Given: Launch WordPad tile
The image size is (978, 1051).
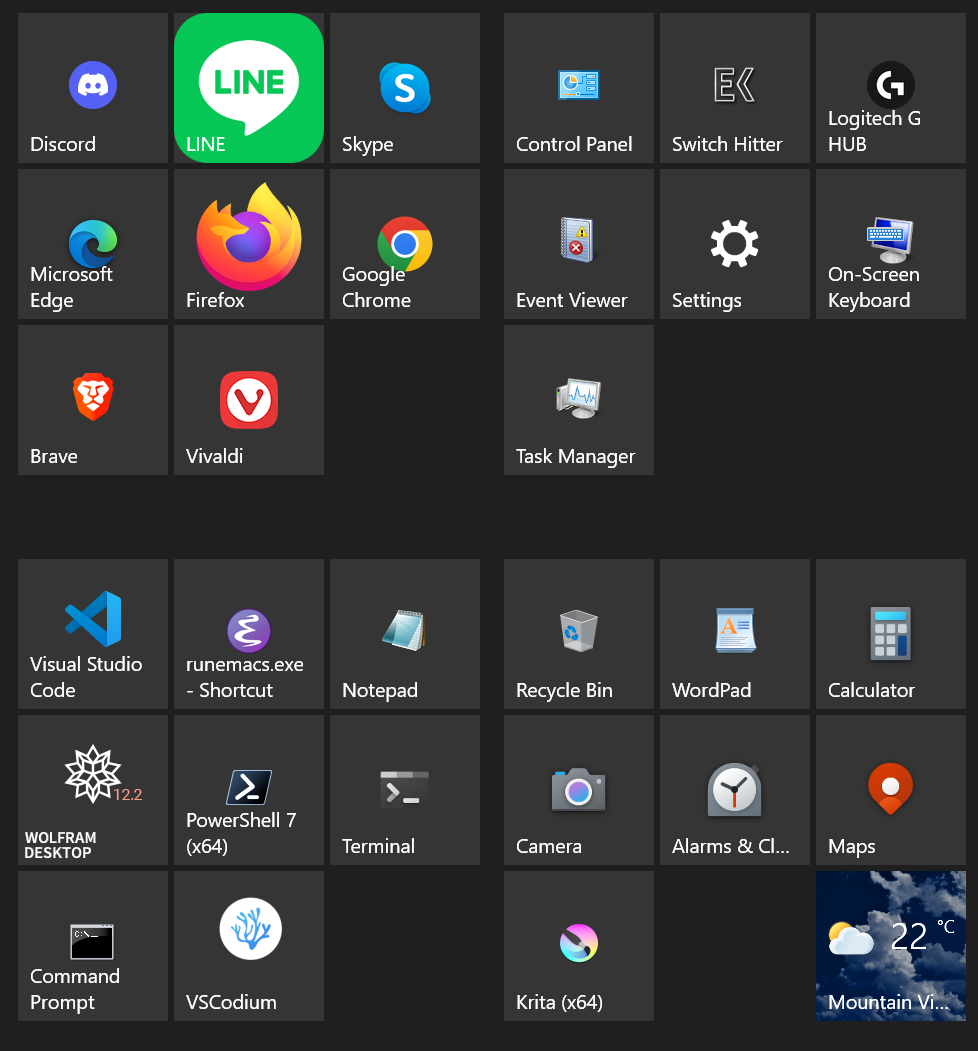Looking at the screenshot, I should (735, 634).
